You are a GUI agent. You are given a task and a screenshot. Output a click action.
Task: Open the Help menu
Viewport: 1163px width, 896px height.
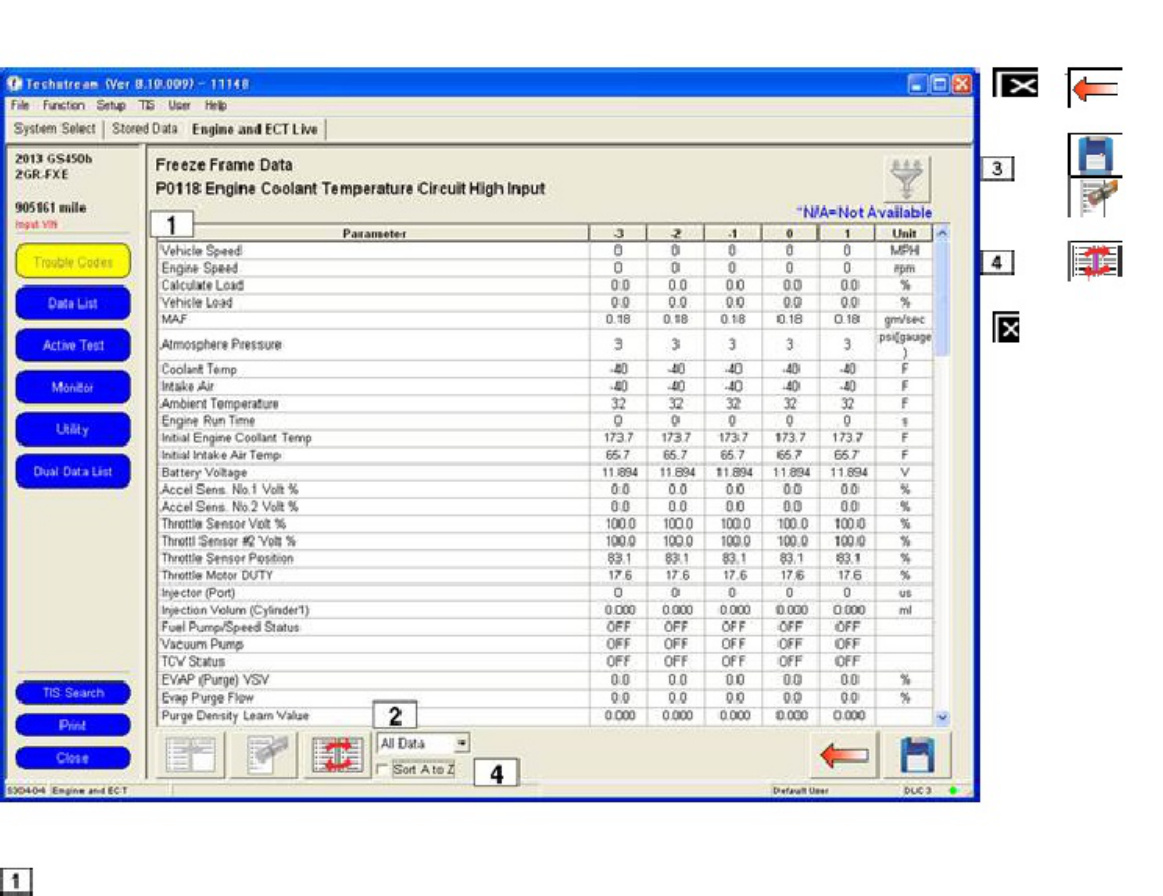coord(215,105)
